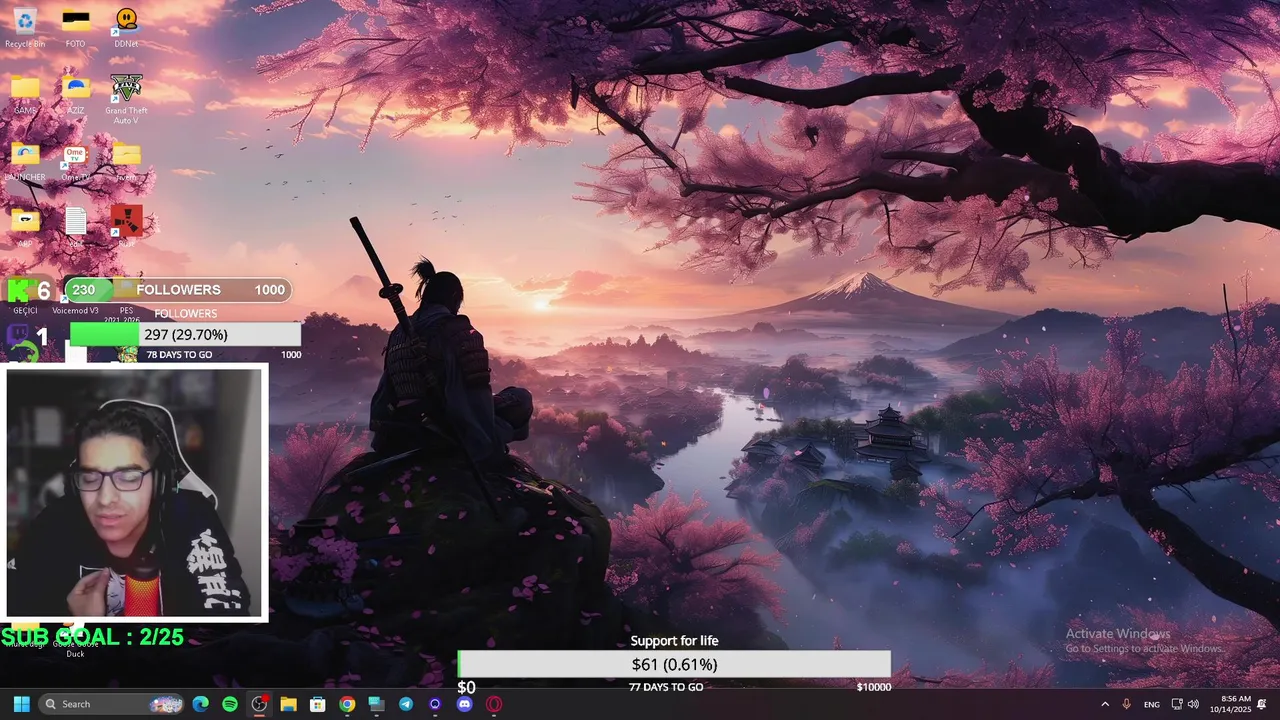Open Discord from the taskbar
1280x720 pixels.
[x=464, y=704]
